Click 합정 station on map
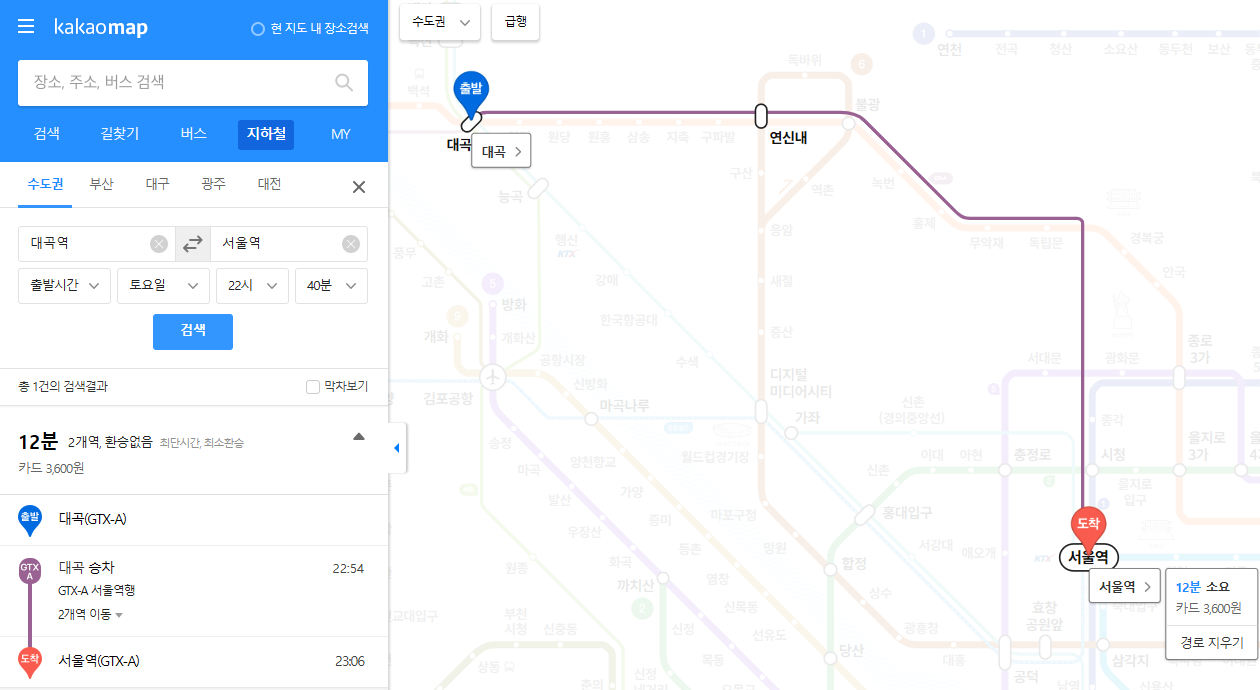The image size is (1260, 690). click(832, 570)
